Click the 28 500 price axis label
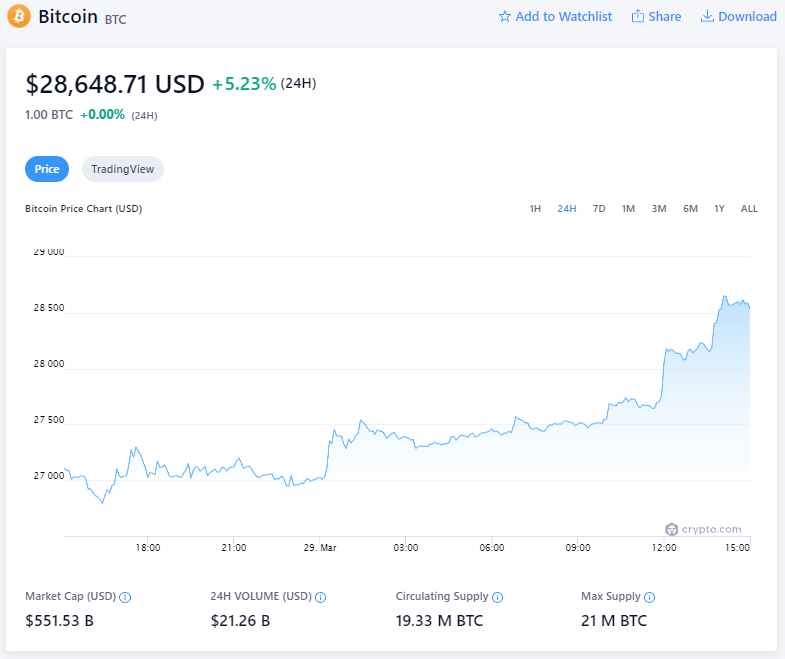Viewport: 785px width, 659px height. [49, 308]
